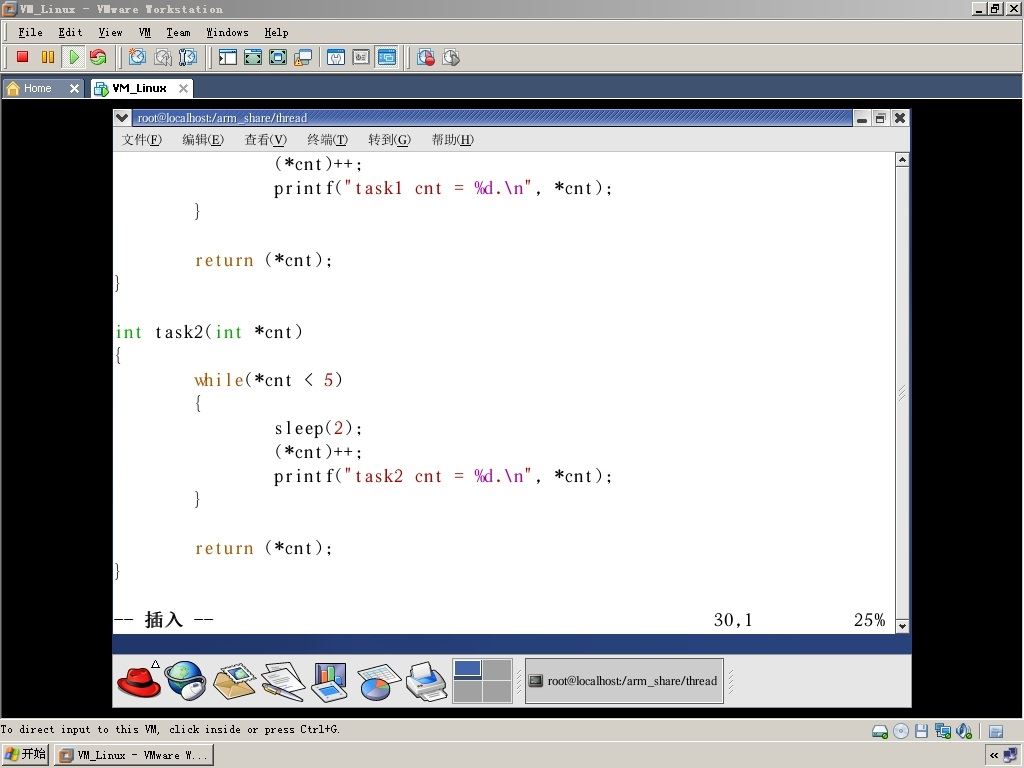Click the record session icon

426,57
